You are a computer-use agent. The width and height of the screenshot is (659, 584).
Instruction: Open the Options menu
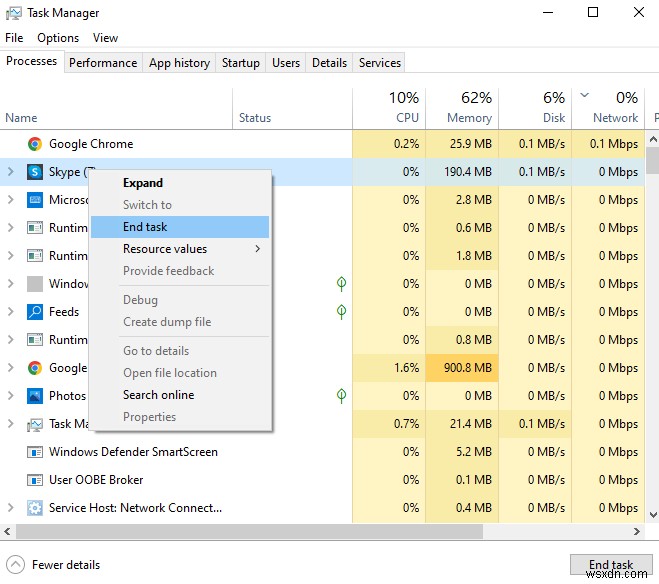pyautogui.click(x=58, y=38)
